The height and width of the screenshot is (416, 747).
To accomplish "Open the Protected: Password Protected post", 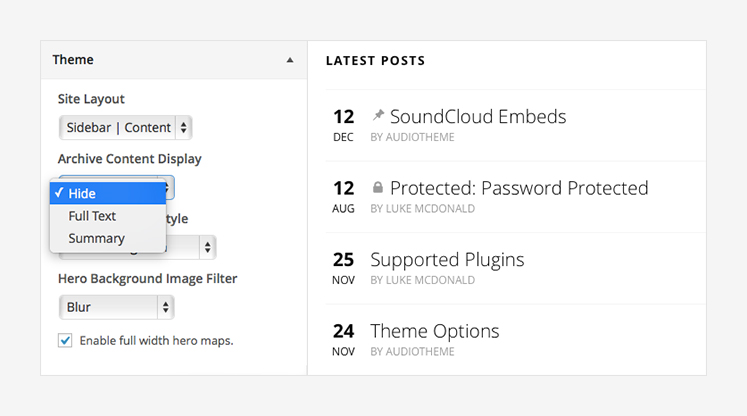I will (x=519, y=188).
